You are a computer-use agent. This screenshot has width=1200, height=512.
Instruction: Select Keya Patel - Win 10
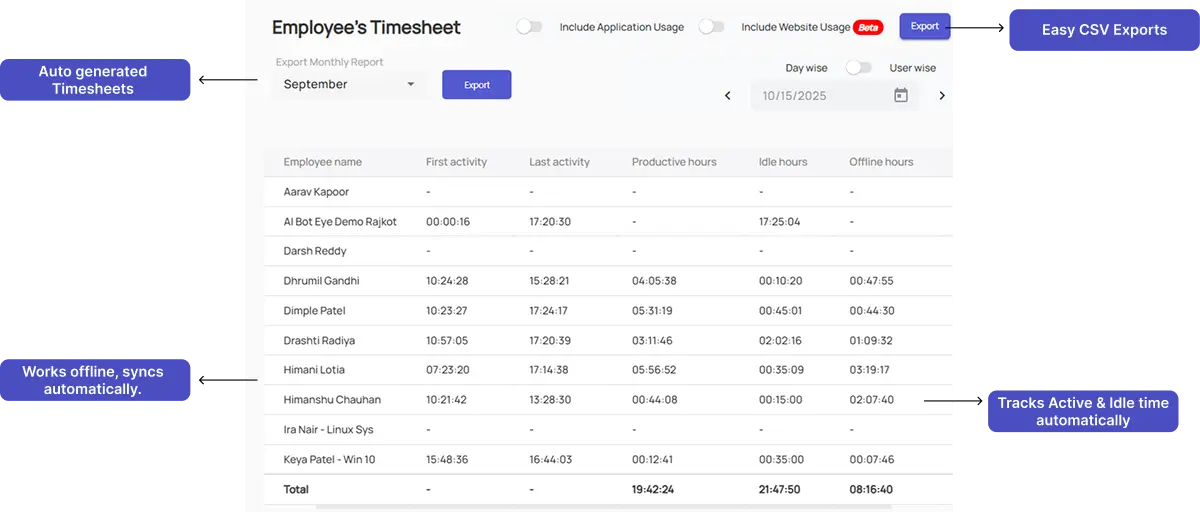click(329, 460)
